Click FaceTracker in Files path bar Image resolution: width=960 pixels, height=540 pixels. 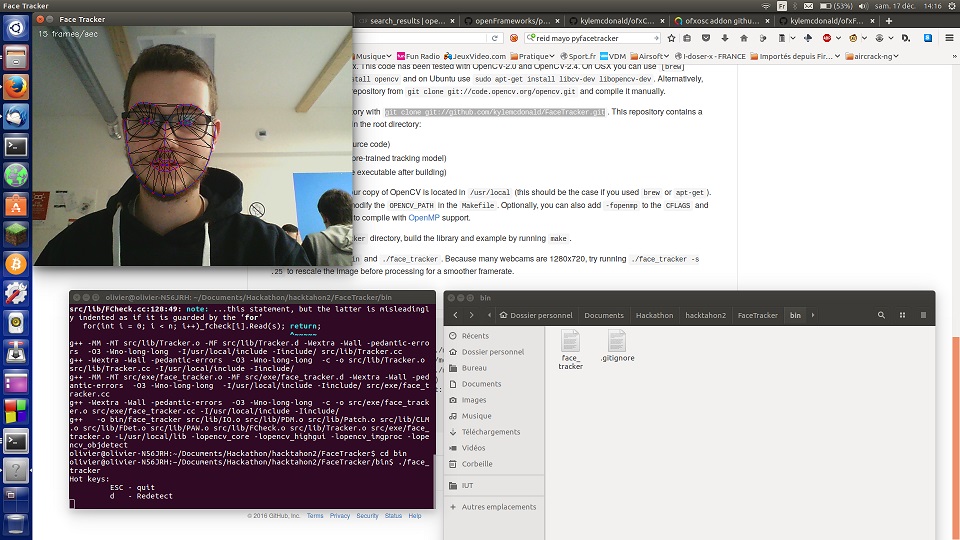click(757, 315)
